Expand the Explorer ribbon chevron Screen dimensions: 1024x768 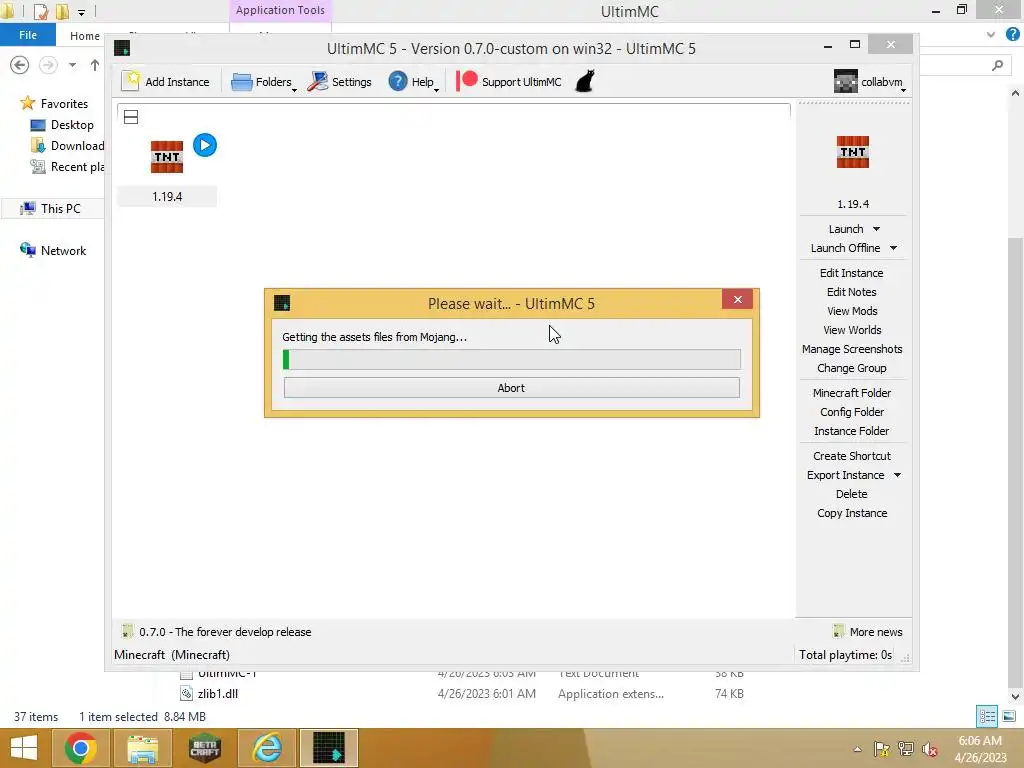[991, 35]
